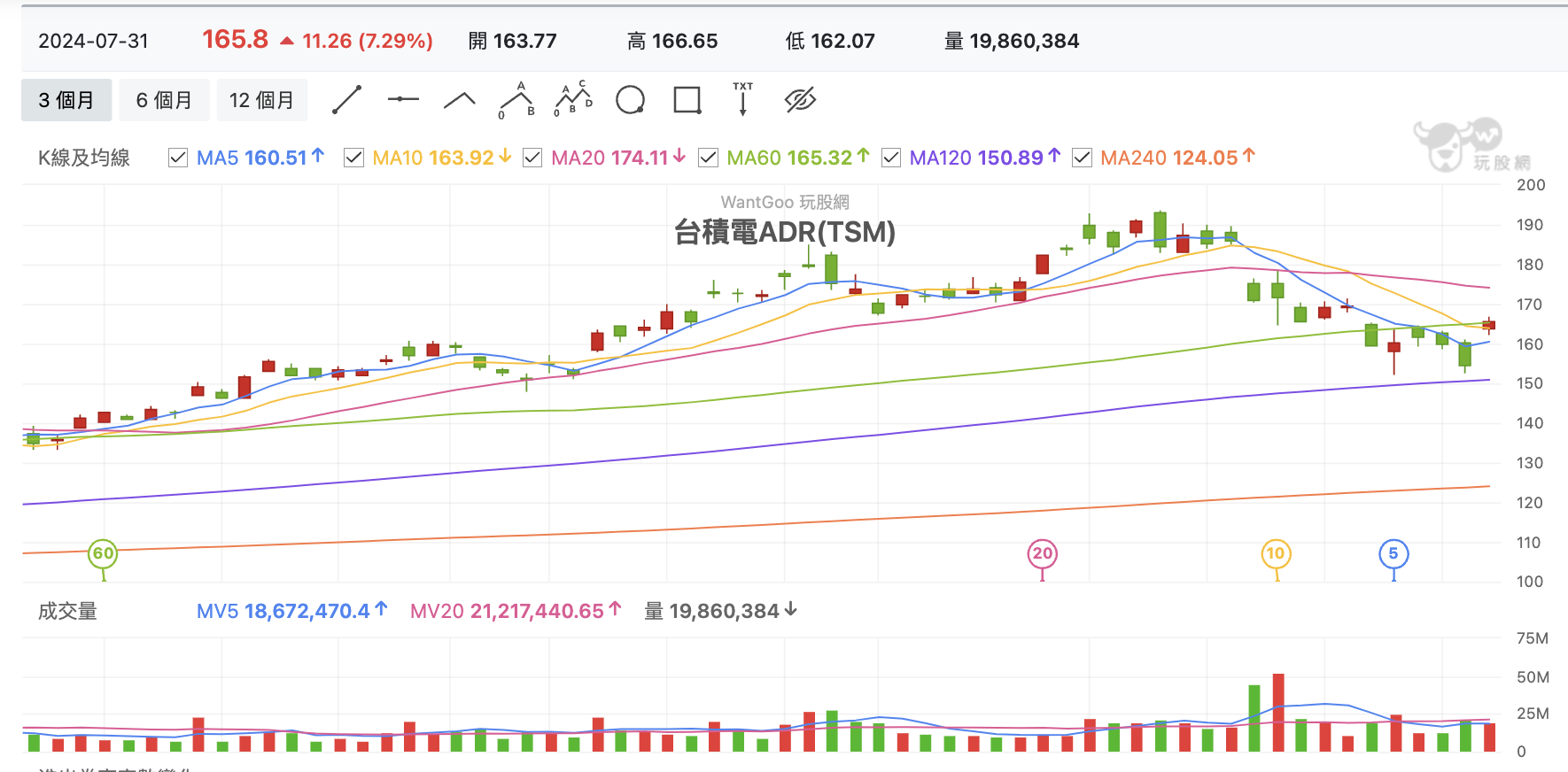Switch to the 6 個月 range tab
Screen dimensions: 1568x772
[164, 100]
